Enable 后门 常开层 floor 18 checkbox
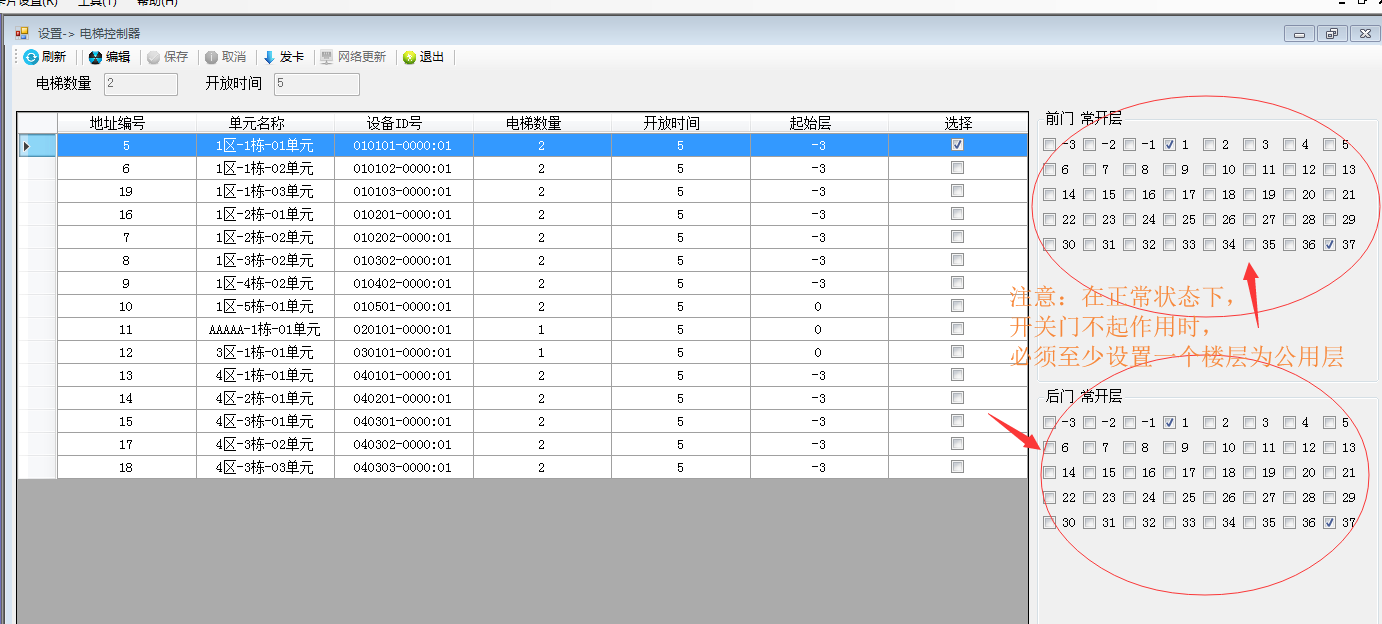The height and width of the screenshot is (624, 1382). click(1209, 473)
